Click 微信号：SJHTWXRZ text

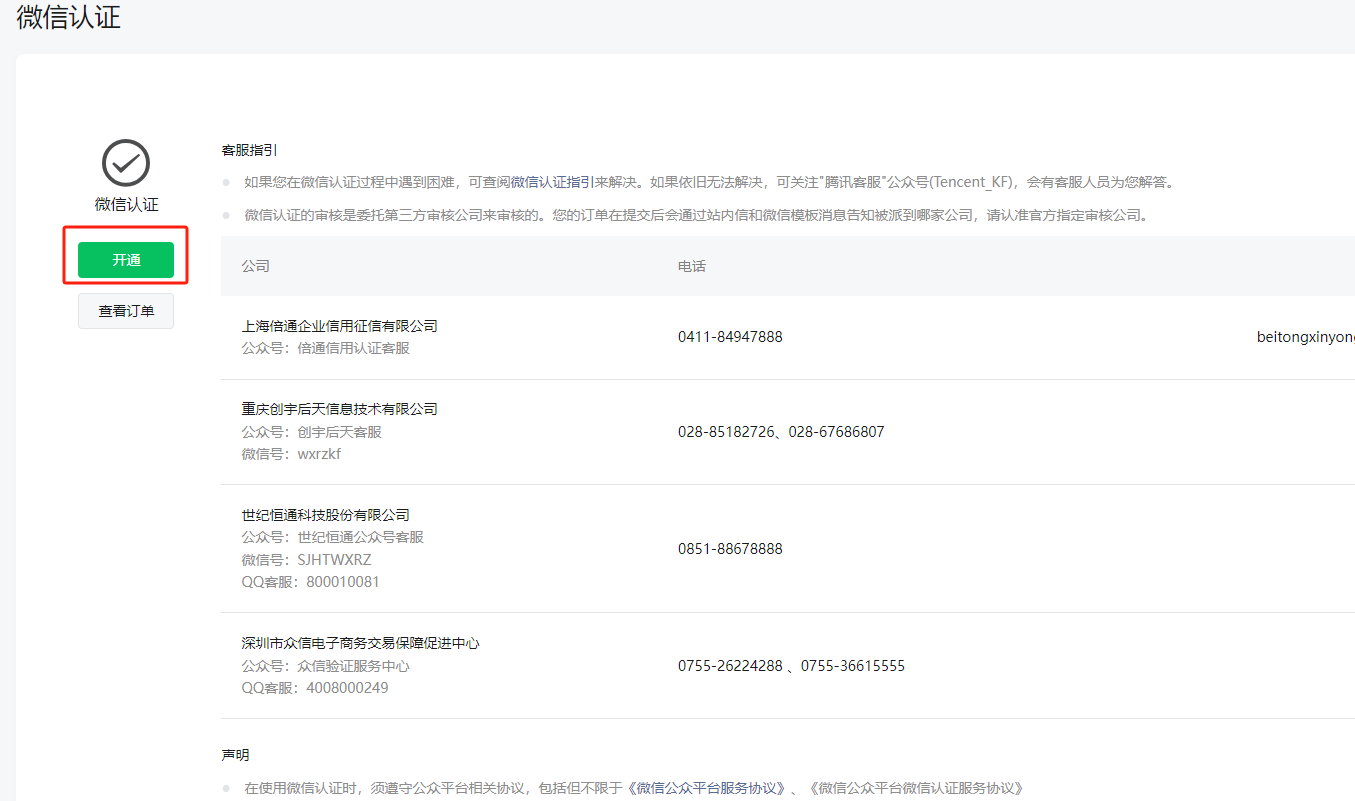pos(306,560)
